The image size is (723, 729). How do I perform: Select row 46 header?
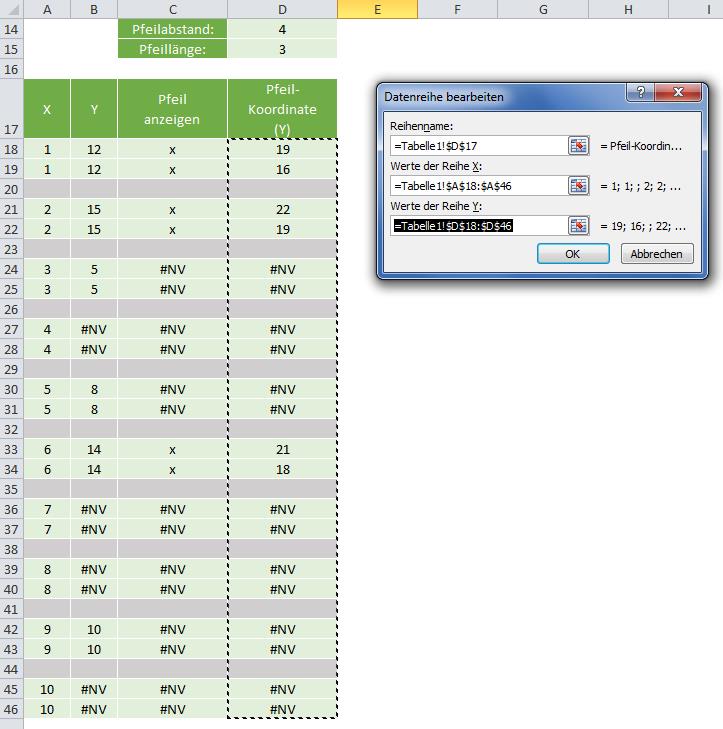[x=11, y=709]
